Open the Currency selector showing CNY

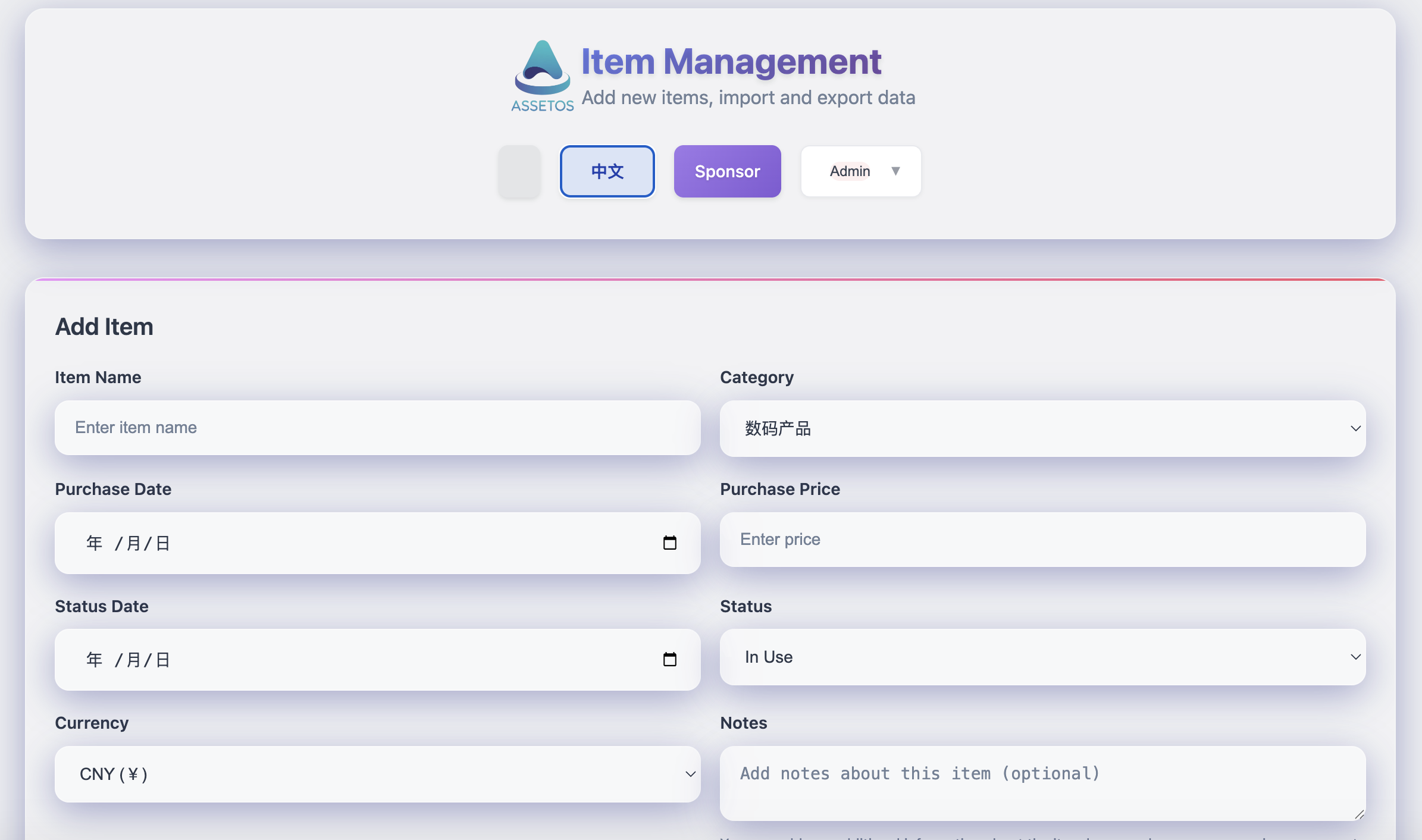(x=377, y=774)
